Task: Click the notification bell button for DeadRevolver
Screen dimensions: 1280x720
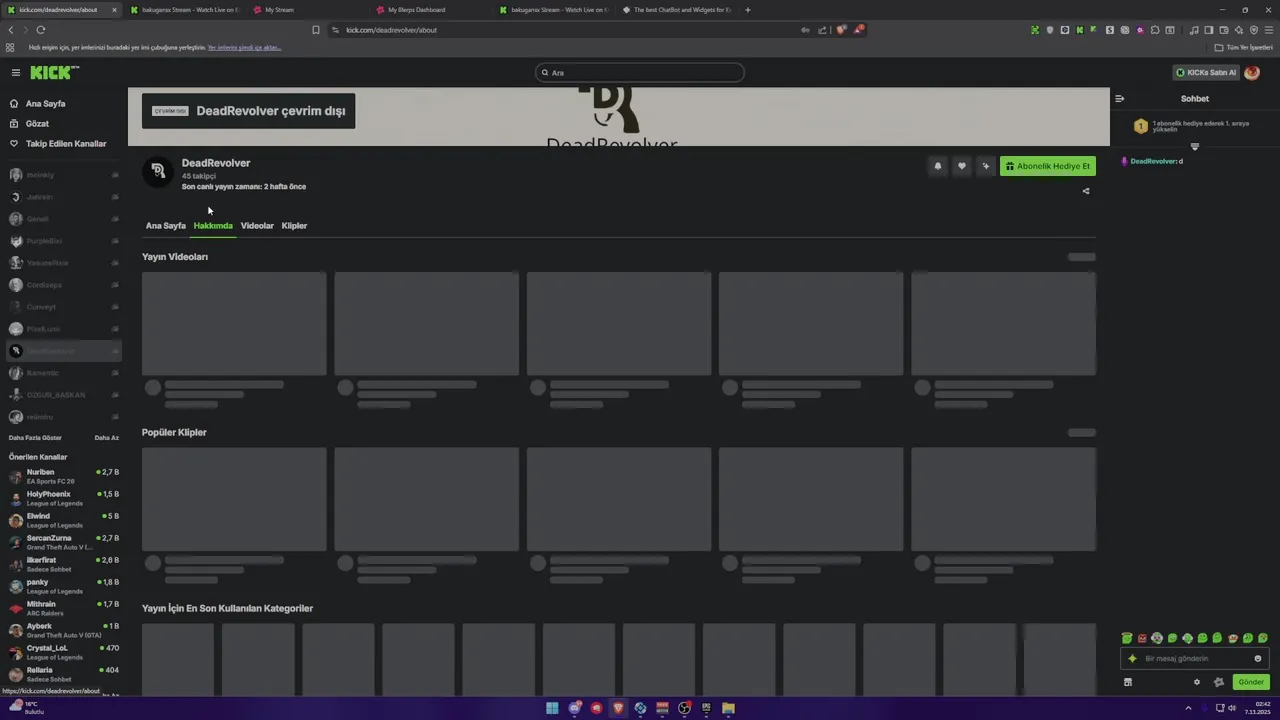Action: [937, 166]
